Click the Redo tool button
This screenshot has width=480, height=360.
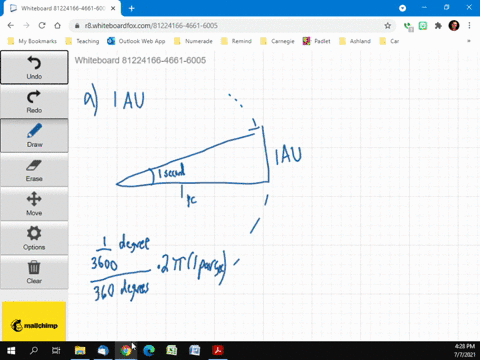pyautogui.click(x=34, y=101)
